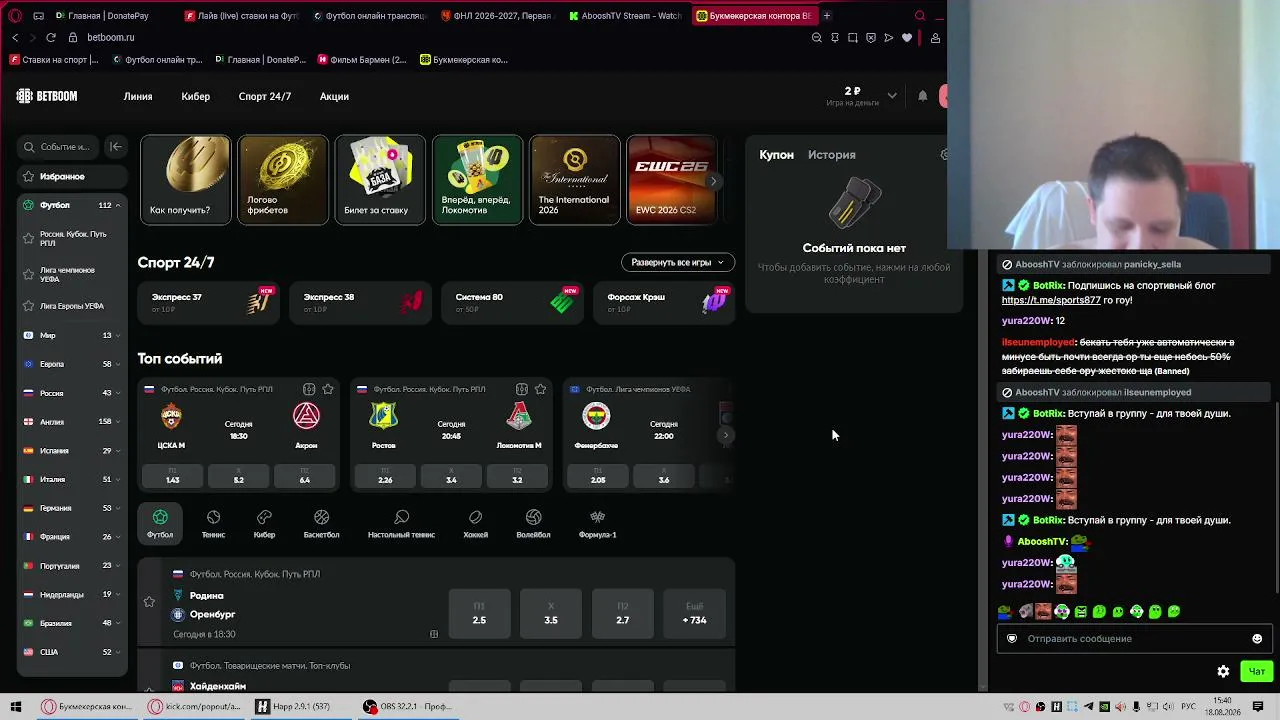Viewport: 1280px width, 720px height.
Task: Open the Кибер top menu item
Action: (x=195, y=97)
